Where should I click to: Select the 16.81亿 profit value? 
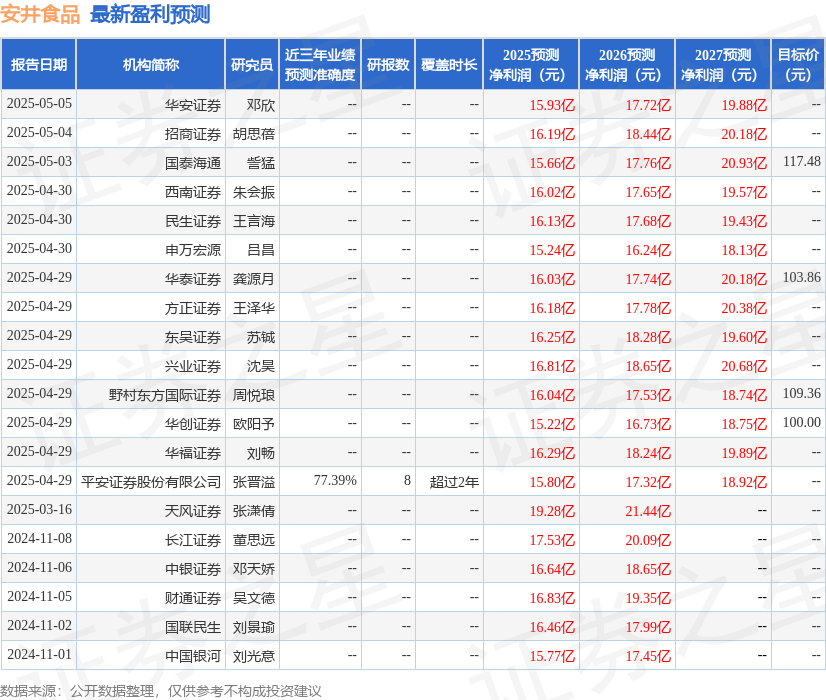pos(552,366)
